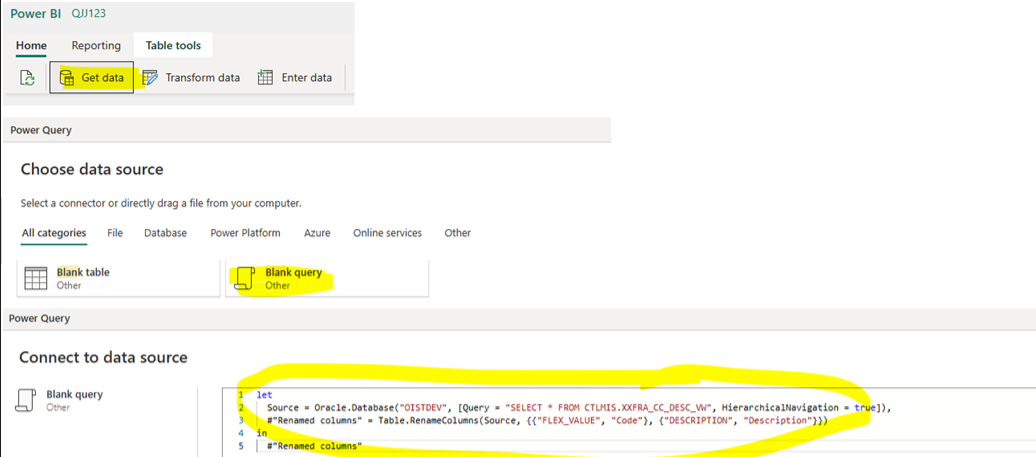Click the Transform data button label
Viewport: 1036px width, 457px height.
(x=203, y=78)
